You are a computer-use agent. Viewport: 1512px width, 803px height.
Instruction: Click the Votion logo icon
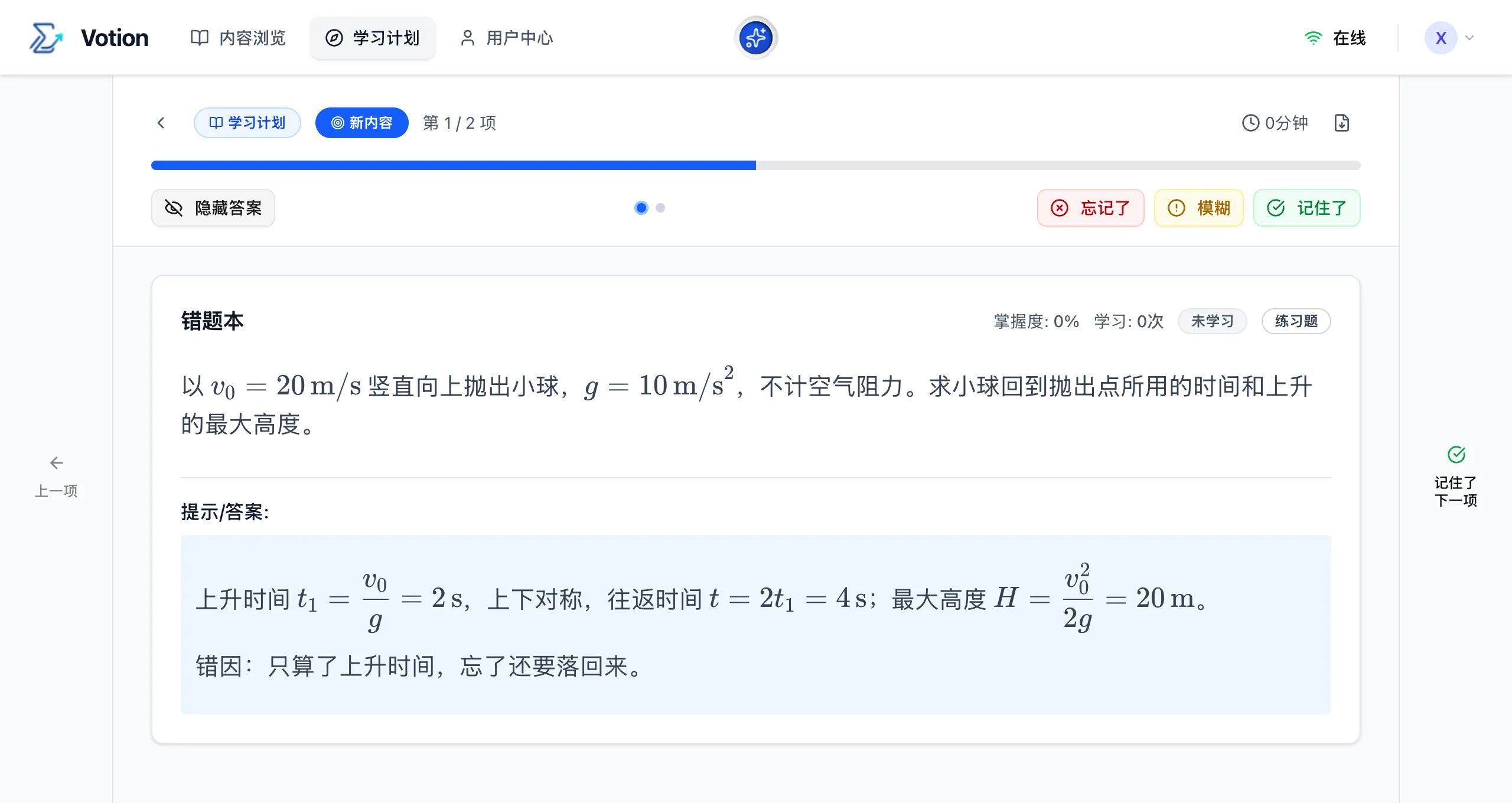(46, 38)
